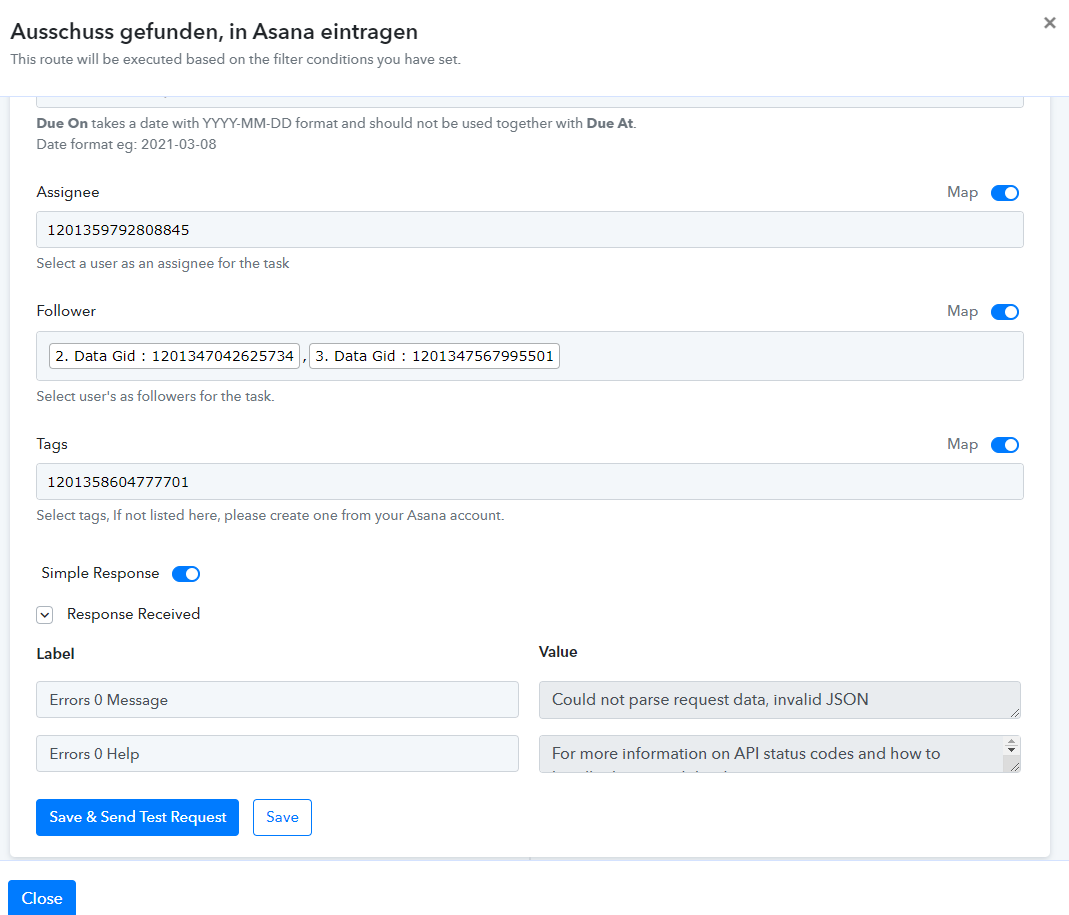Click the outlined Save button
Screen dimensions: 1069x915
[x=282, y=817]
